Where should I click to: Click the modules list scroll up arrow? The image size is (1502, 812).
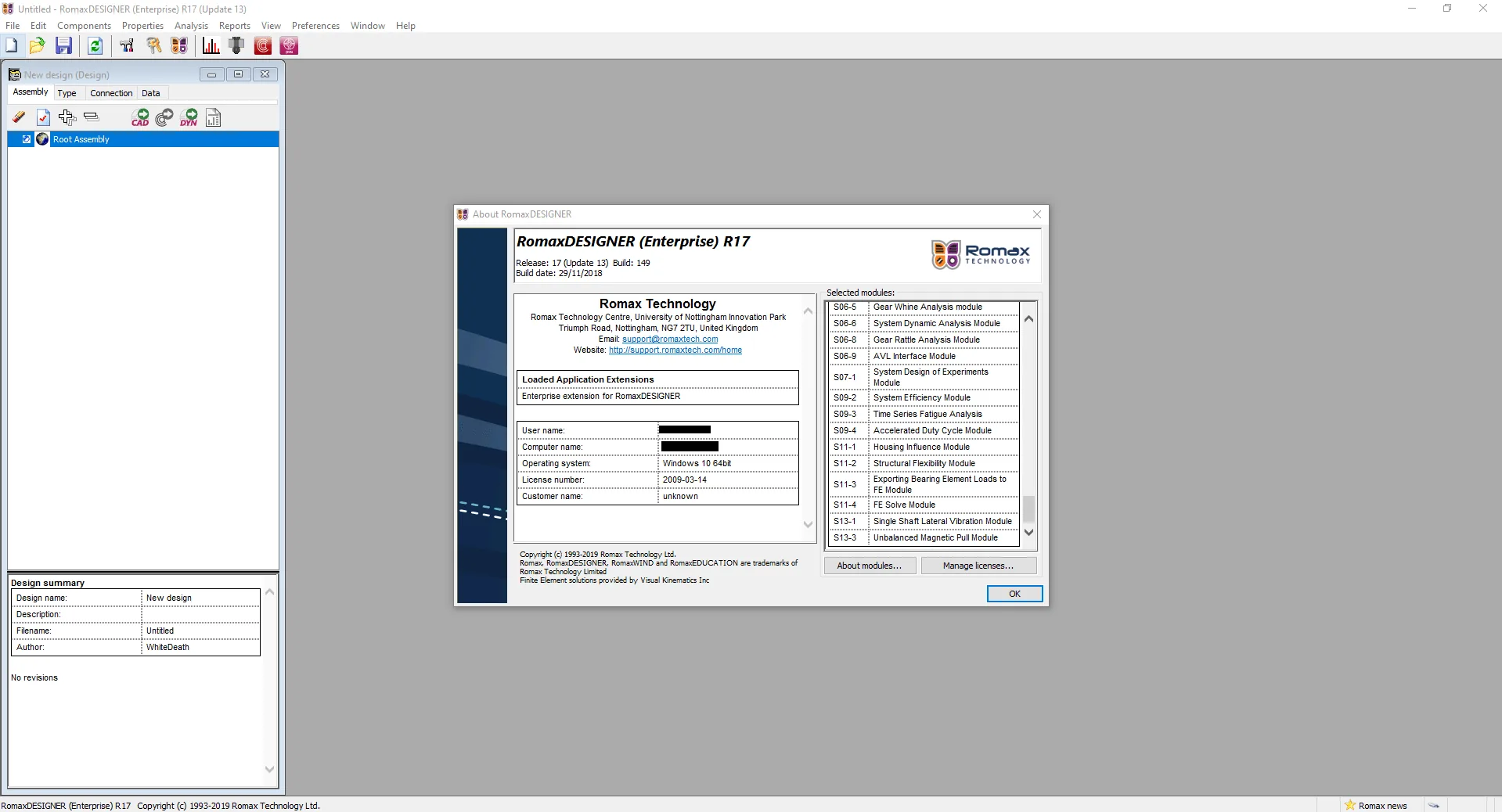pos(1028,318)
